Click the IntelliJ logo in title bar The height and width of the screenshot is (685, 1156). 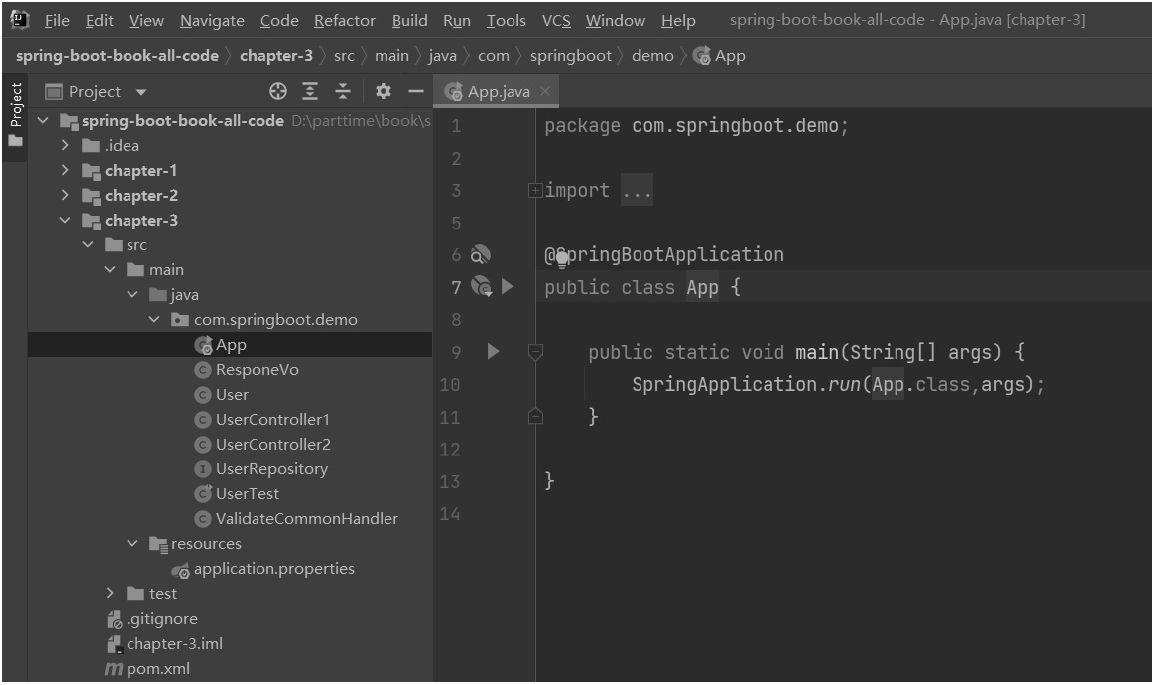click(x=20, y=20)
